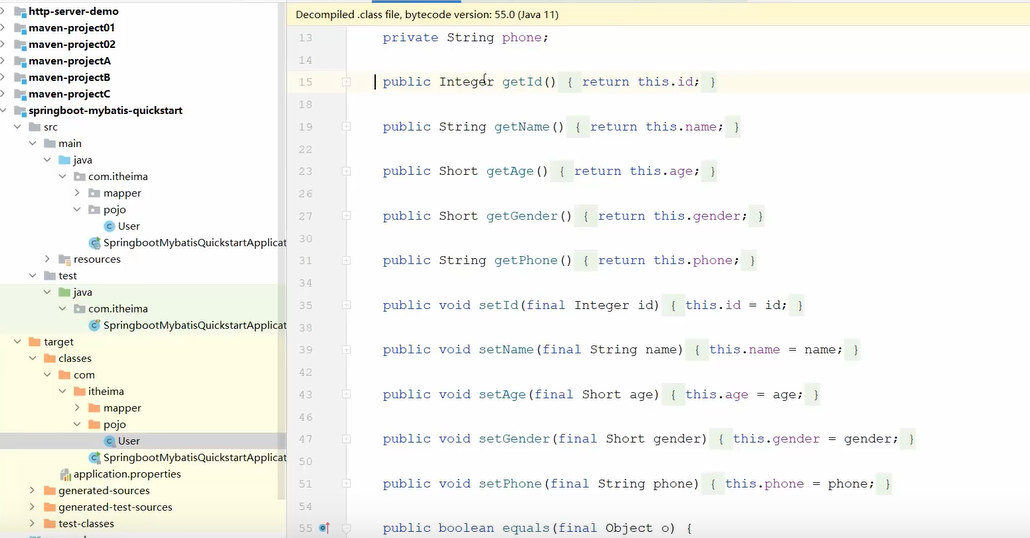Viewport: 1030px width, 538px height.
Task: Select the User class under target pojo
Action: point(129,441)
